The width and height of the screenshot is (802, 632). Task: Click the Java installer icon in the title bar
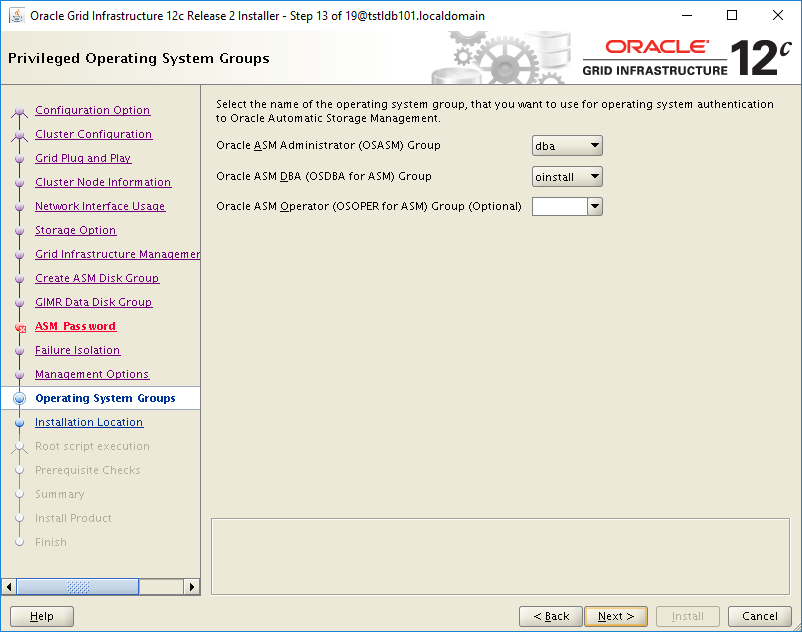[17, 15]
